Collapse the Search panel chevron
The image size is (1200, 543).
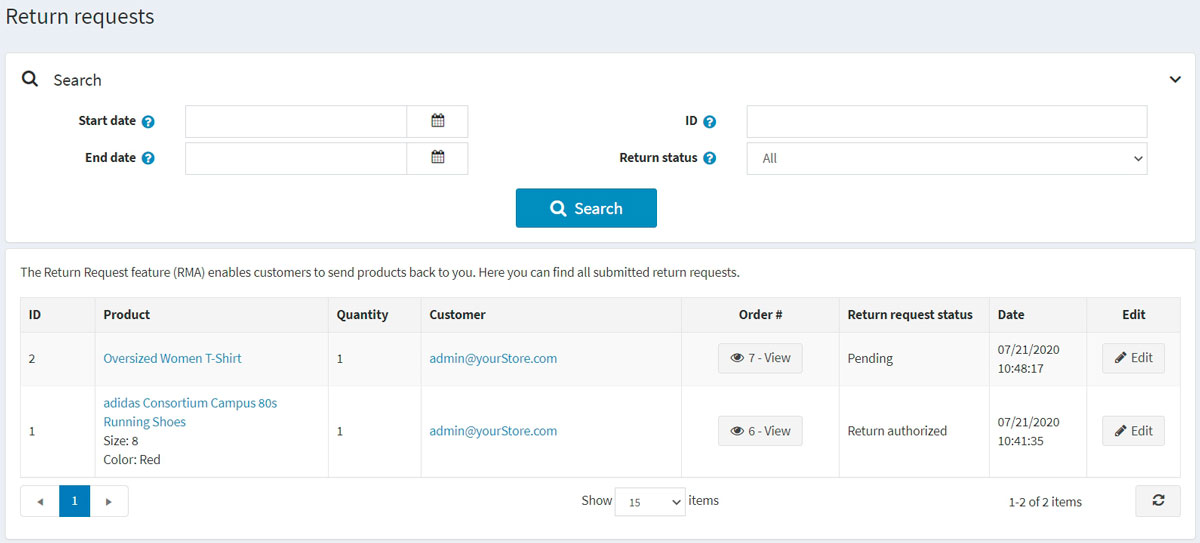1175,80
